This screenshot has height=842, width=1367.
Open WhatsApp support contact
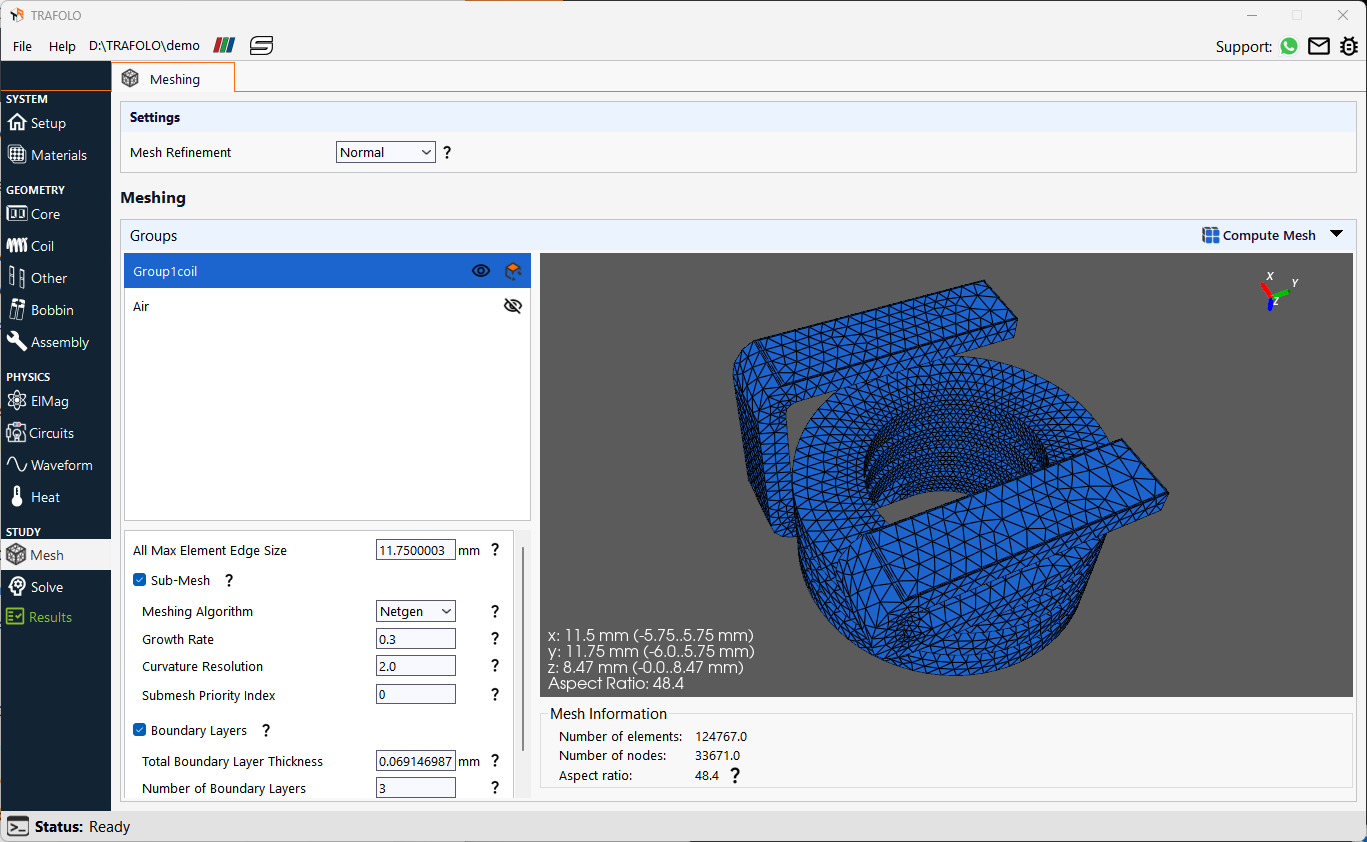pyautogui.click(x=1288, y=46)
